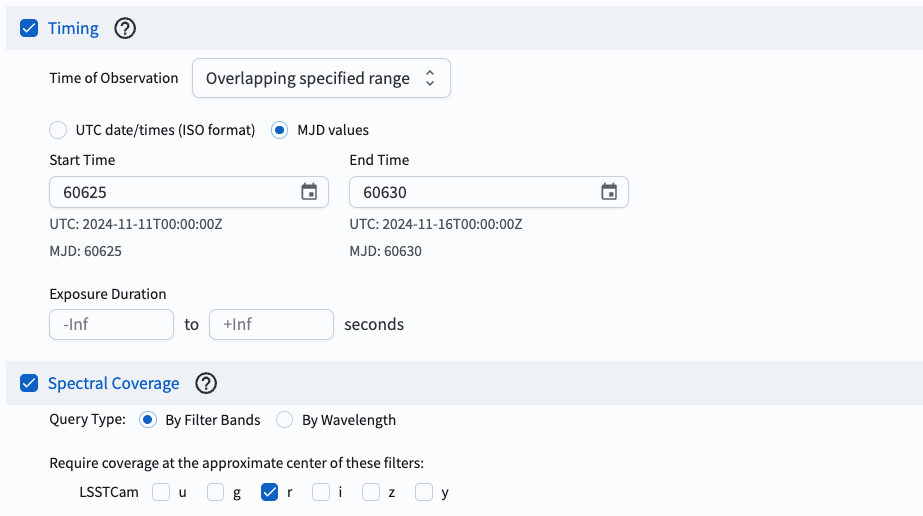Focus the minimum exposure duration -Inf field
The width and height of the screenshot is (923, 516).
[111, 325]
